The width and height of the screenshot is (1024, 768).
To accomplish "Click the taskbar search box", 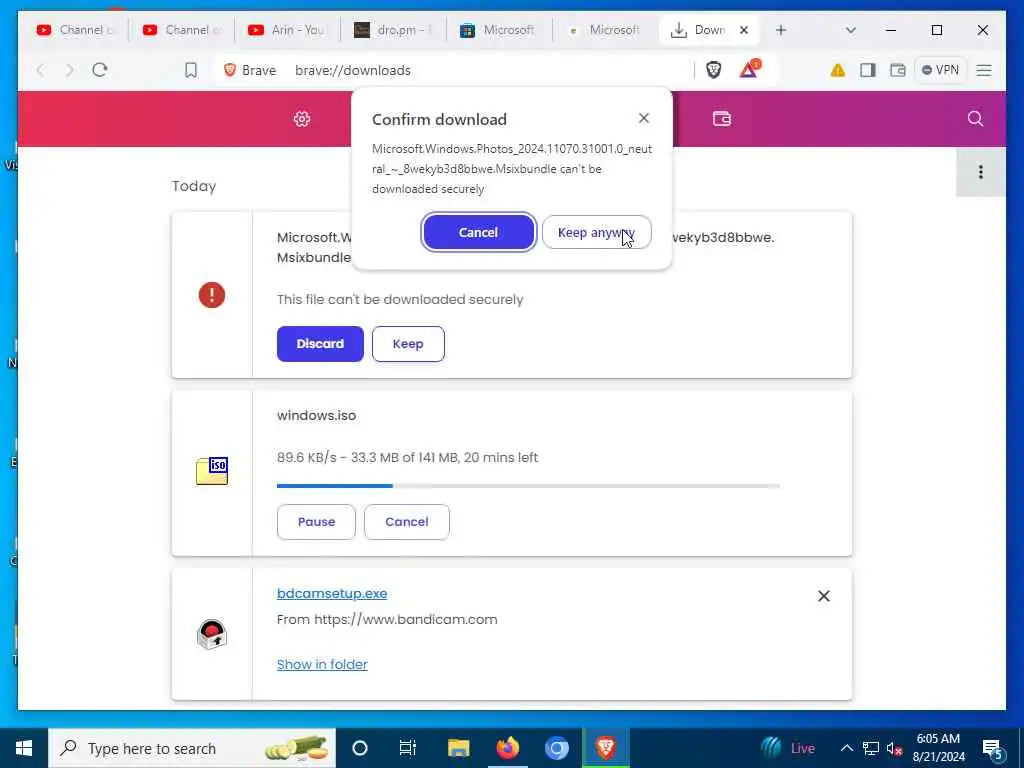I will pyautogui.click(x=192, y=748).
